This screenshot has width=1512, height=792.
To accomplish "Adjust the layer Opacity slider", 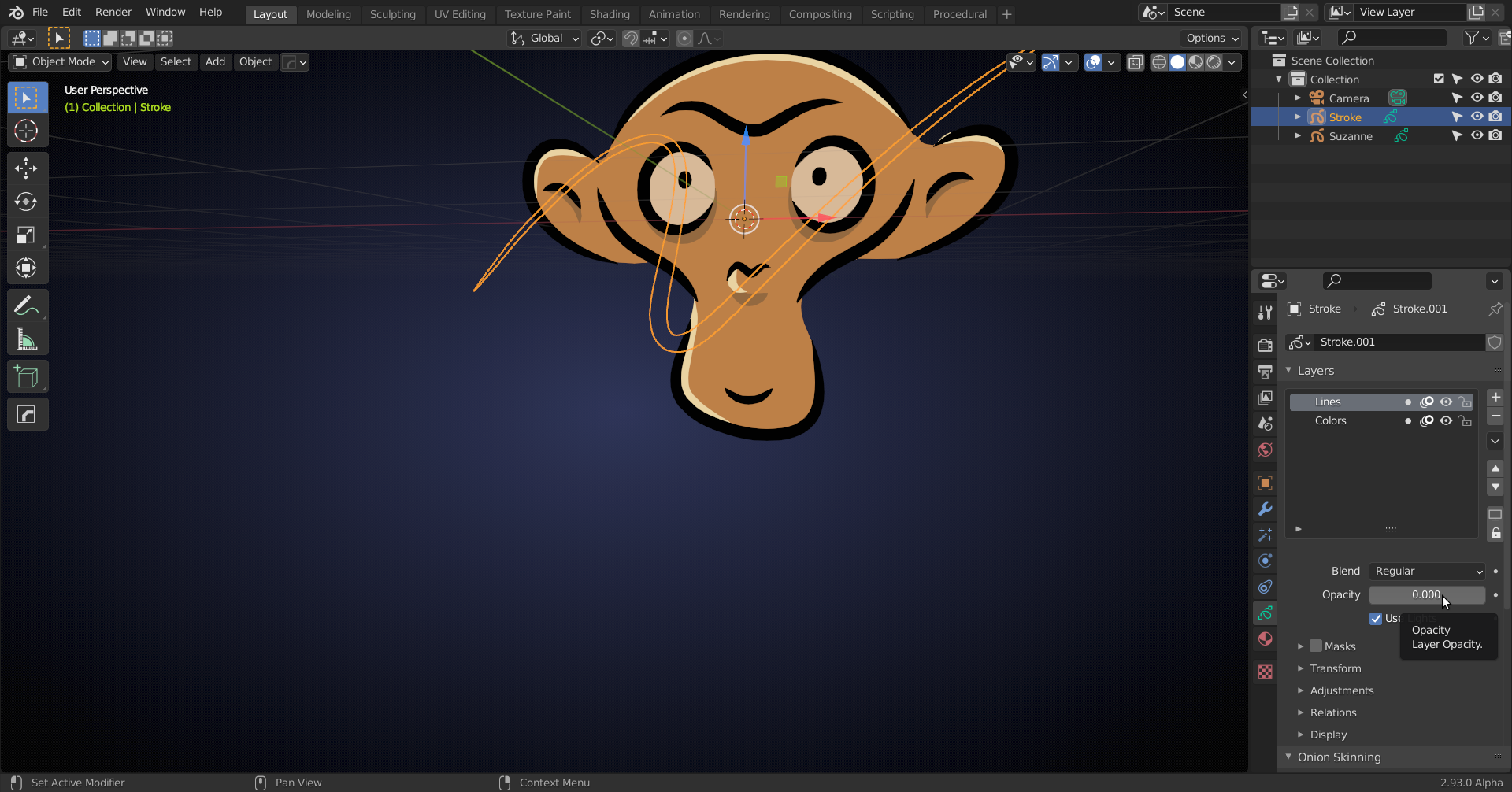I will [x=1427, y=595].
